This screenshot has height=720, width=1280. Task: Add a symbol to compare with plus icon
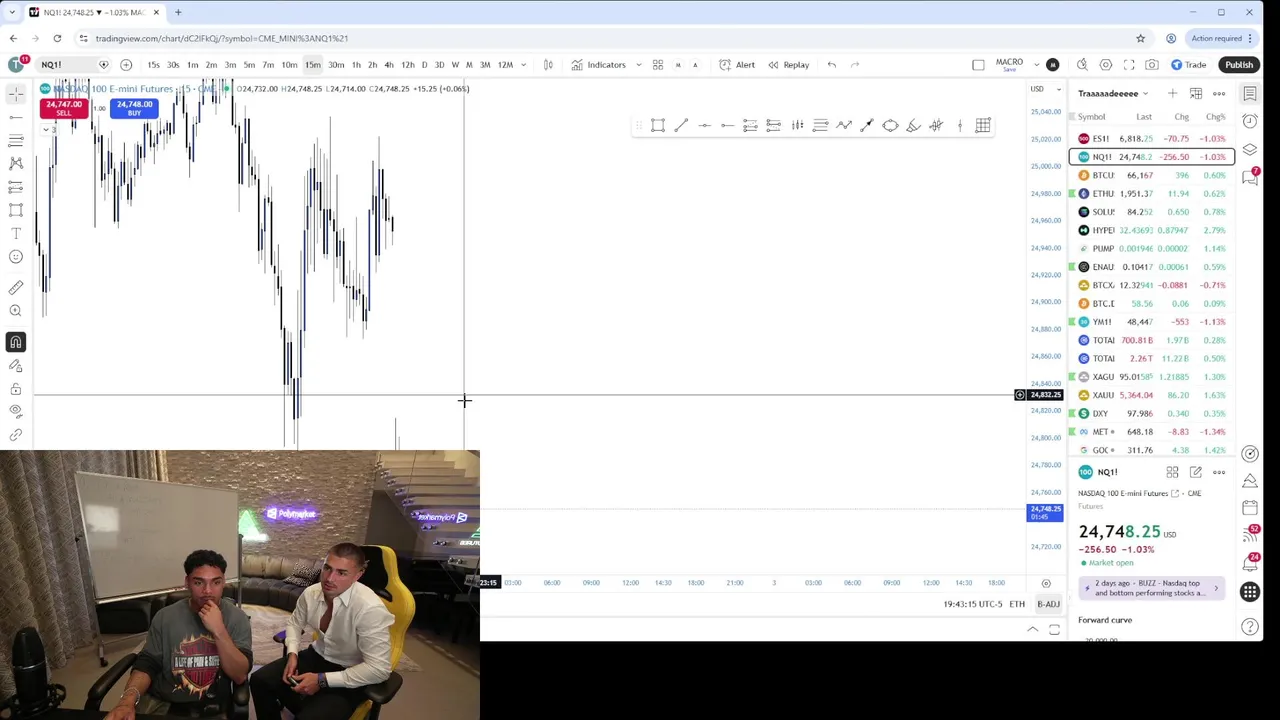pos(126,65)
